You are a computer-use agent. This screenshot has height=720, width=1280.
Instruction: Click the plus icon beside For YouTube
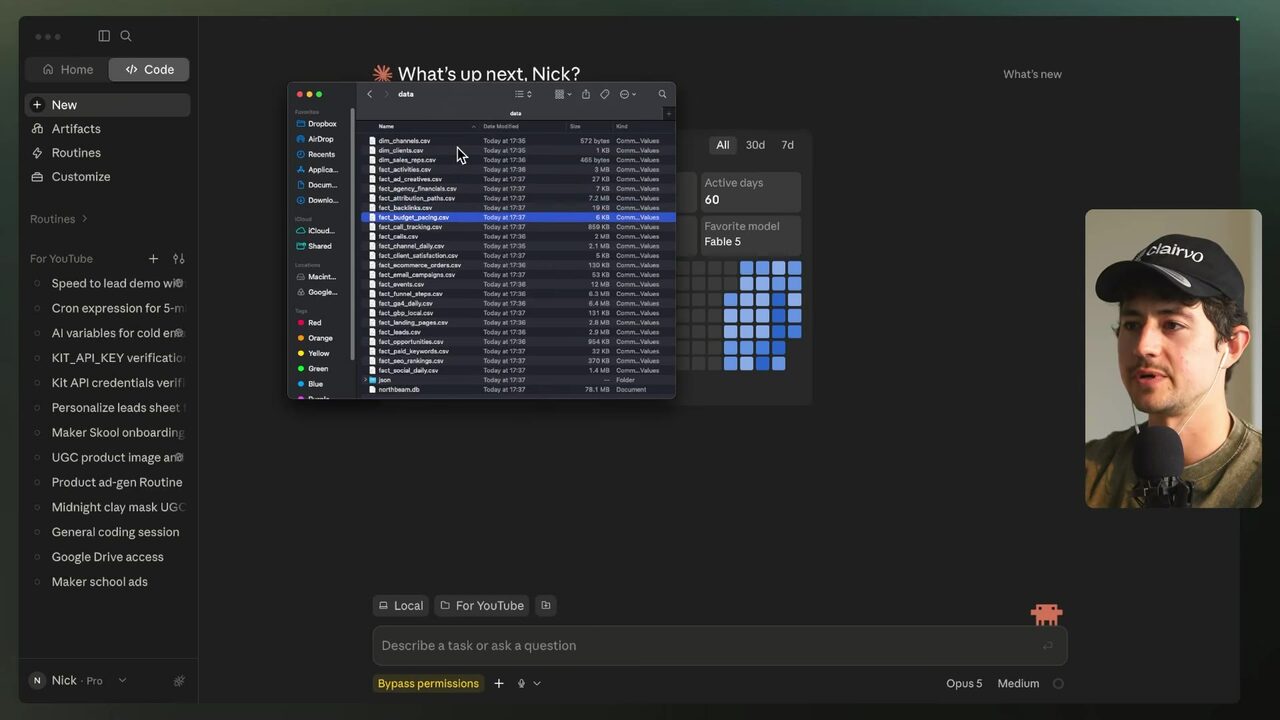pyautogui.click(x=153, y=259)
